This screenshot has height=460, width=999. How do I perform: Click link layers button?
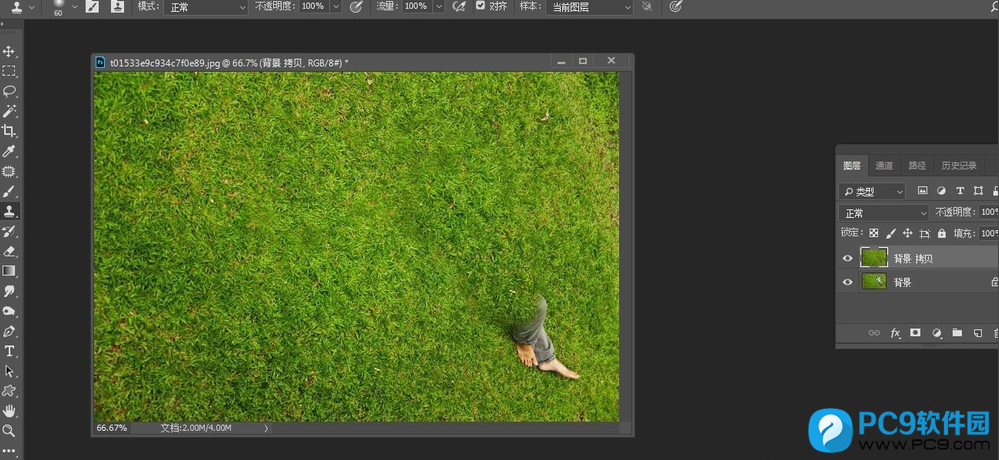(x=874, y=333)
